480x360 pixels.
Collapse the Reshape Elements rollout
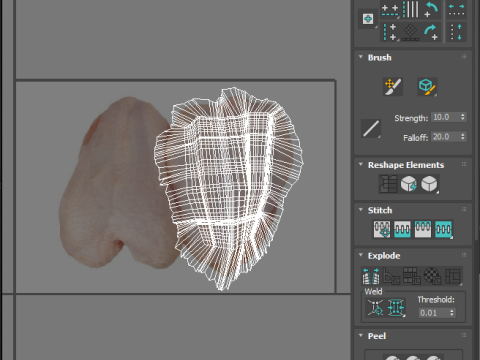pos(361,164)
